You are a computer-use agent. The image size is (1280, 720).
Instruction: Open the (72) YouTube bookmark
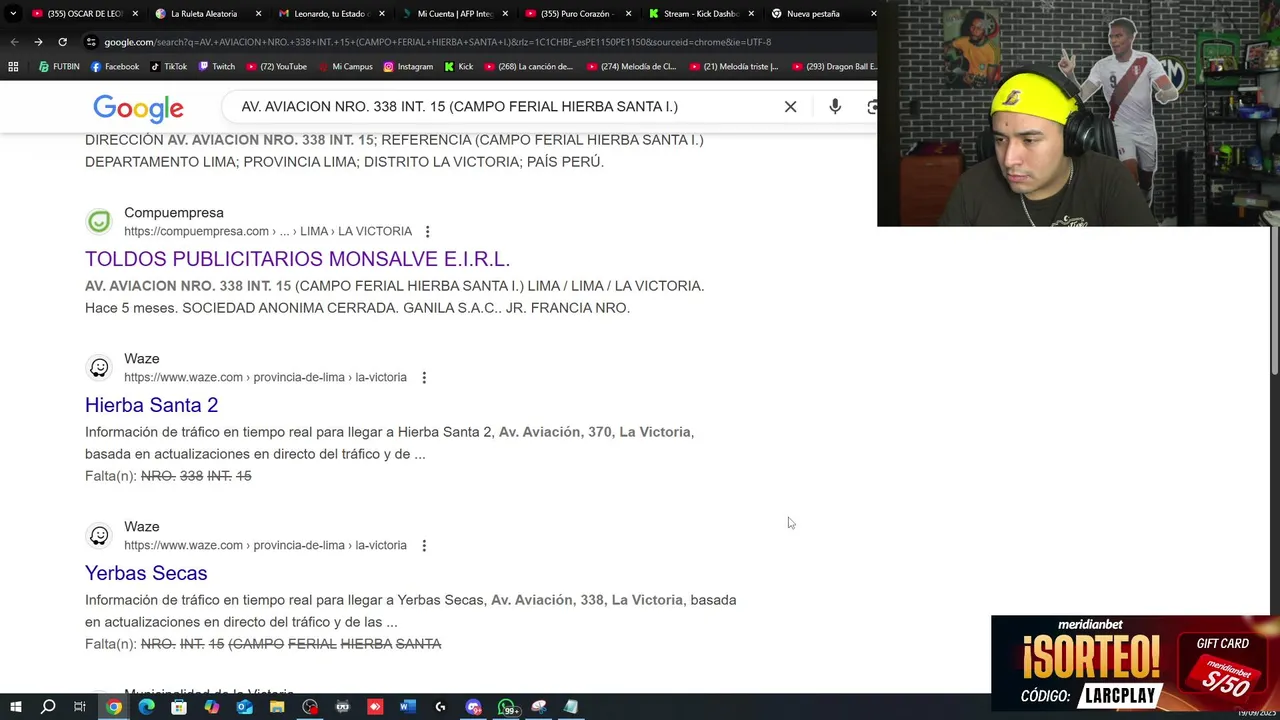[x=277, y=67]
